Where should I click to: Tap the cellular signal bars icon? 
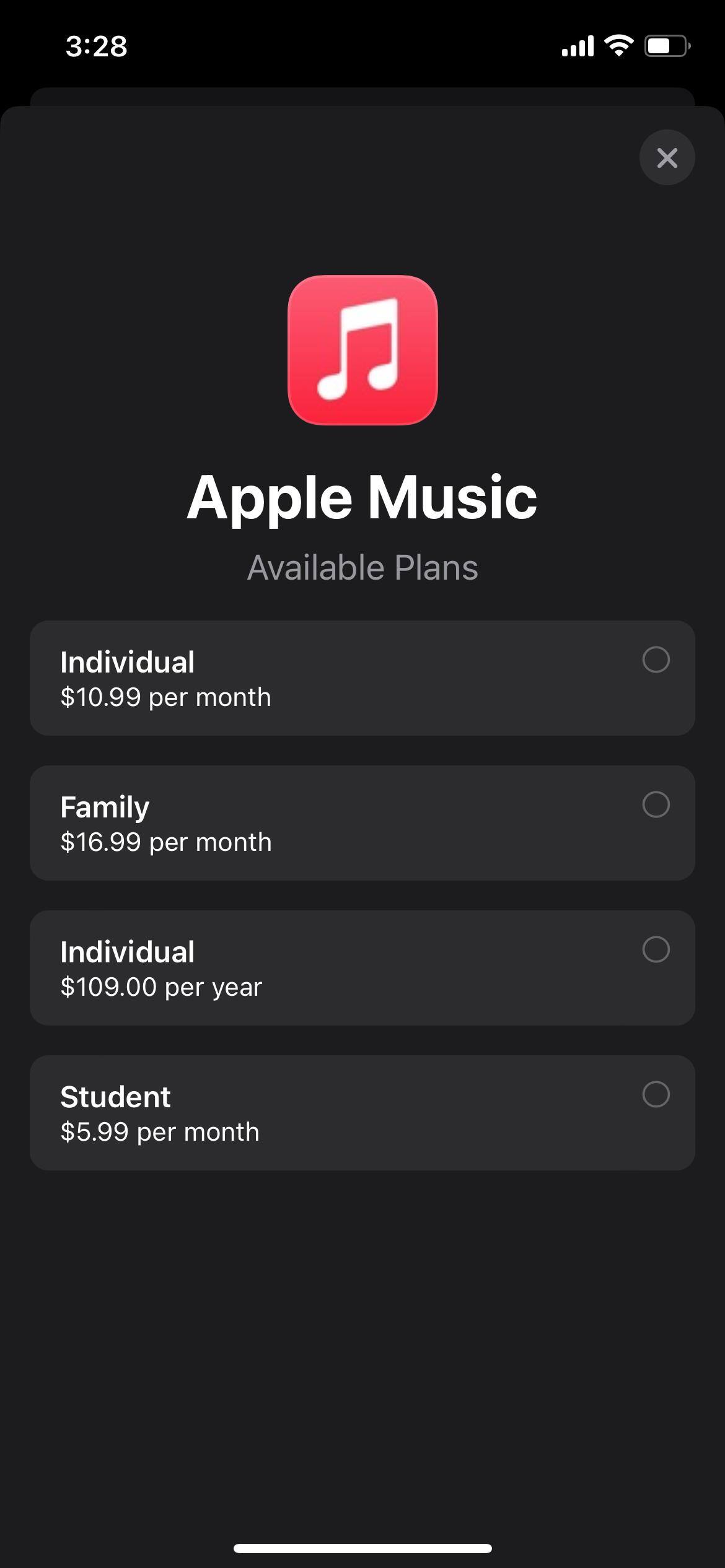[577, 46]
